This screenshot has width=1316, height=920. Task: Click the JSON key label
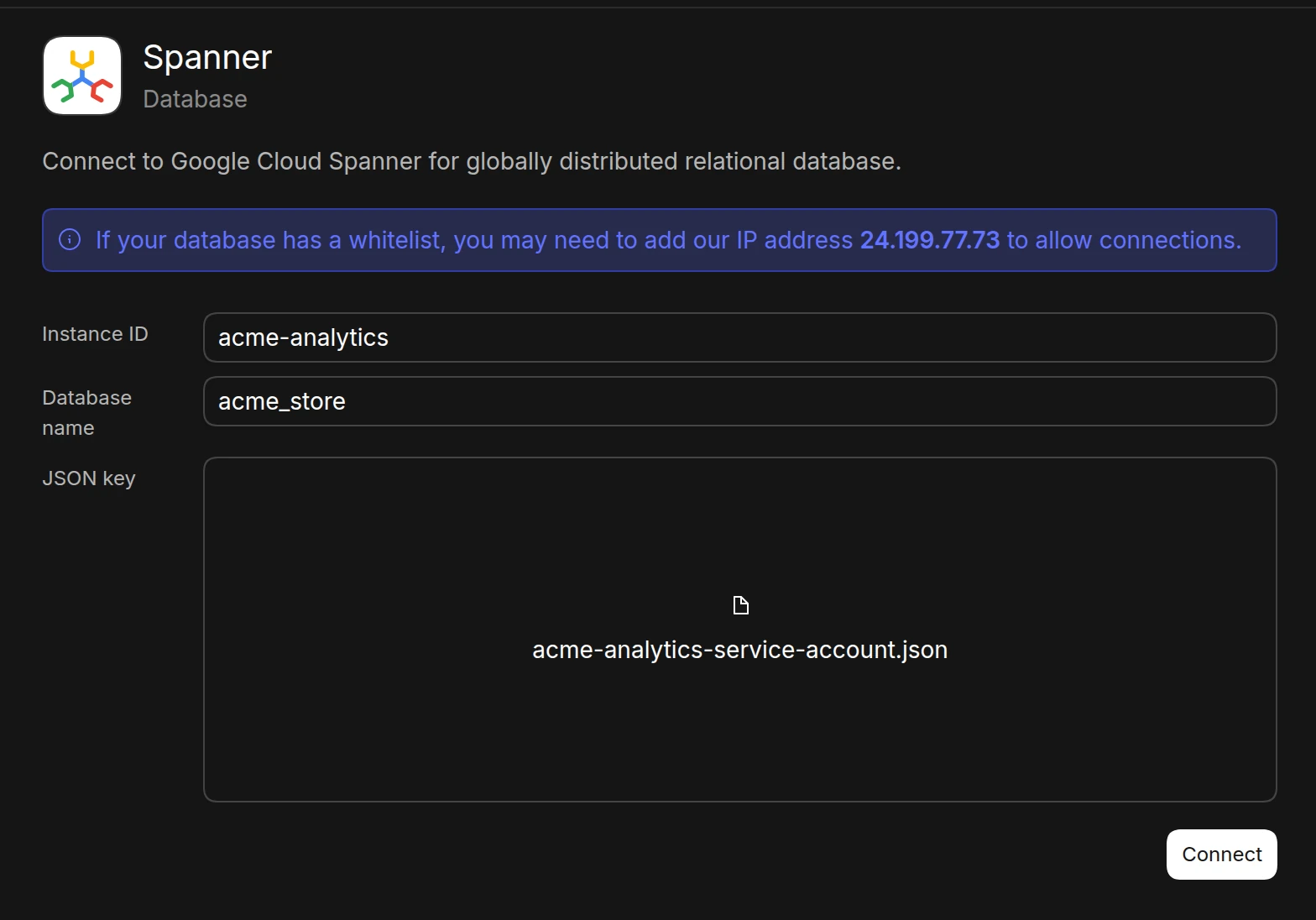(89, 478)
